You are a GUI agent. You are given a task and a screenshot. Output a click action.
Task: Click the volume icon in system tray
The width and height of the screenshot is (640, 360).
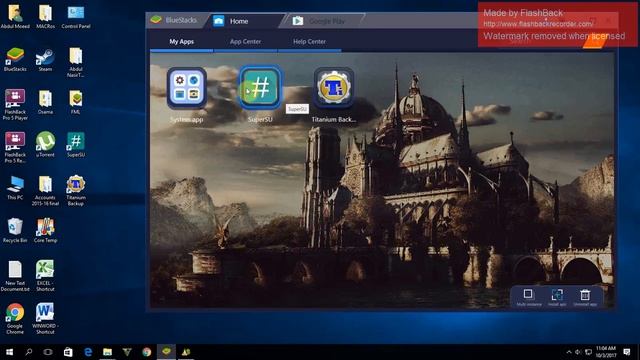pos(578,352)
